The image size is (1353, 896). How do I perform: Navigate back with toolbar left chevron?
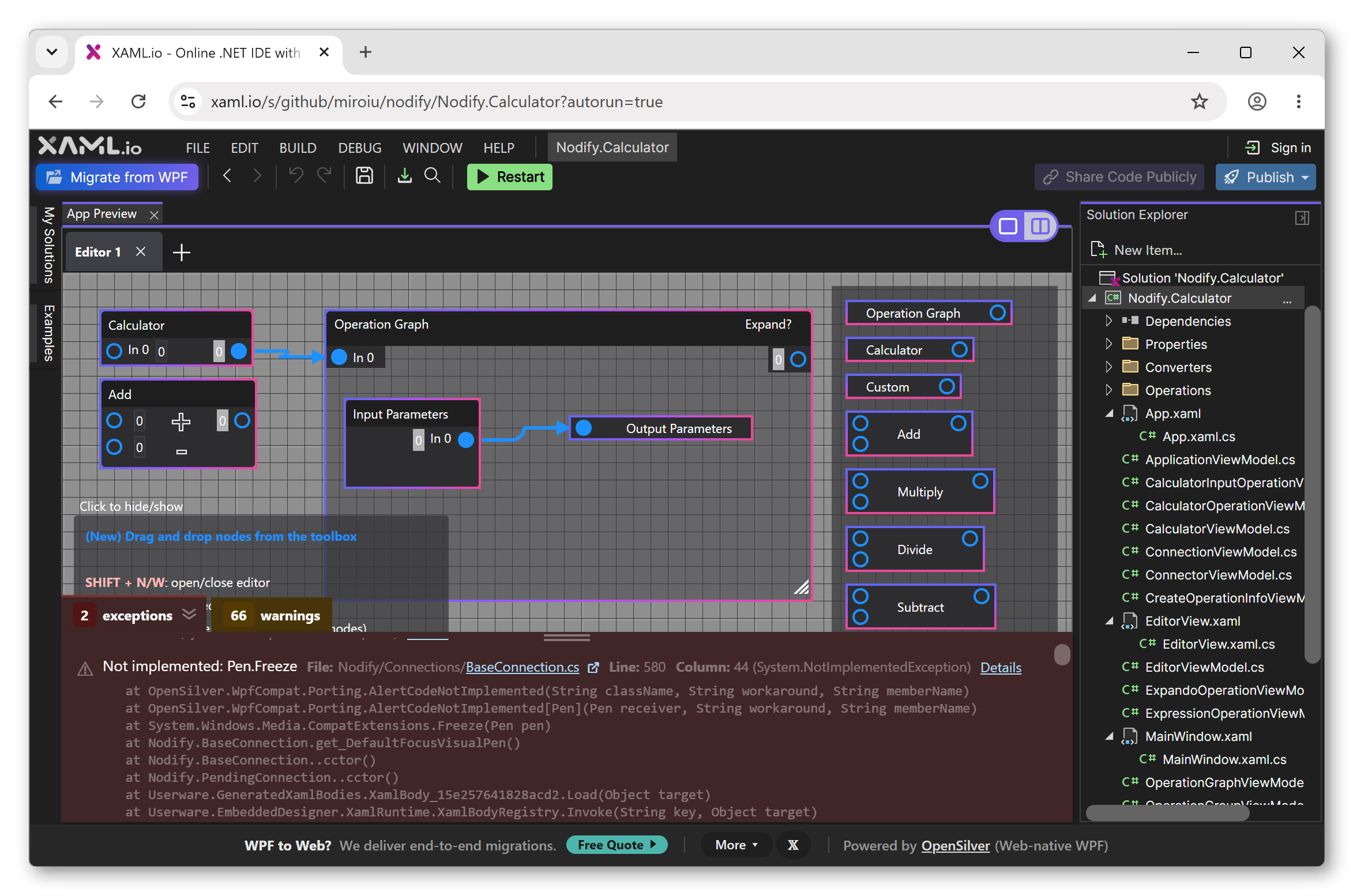[227, 176]
